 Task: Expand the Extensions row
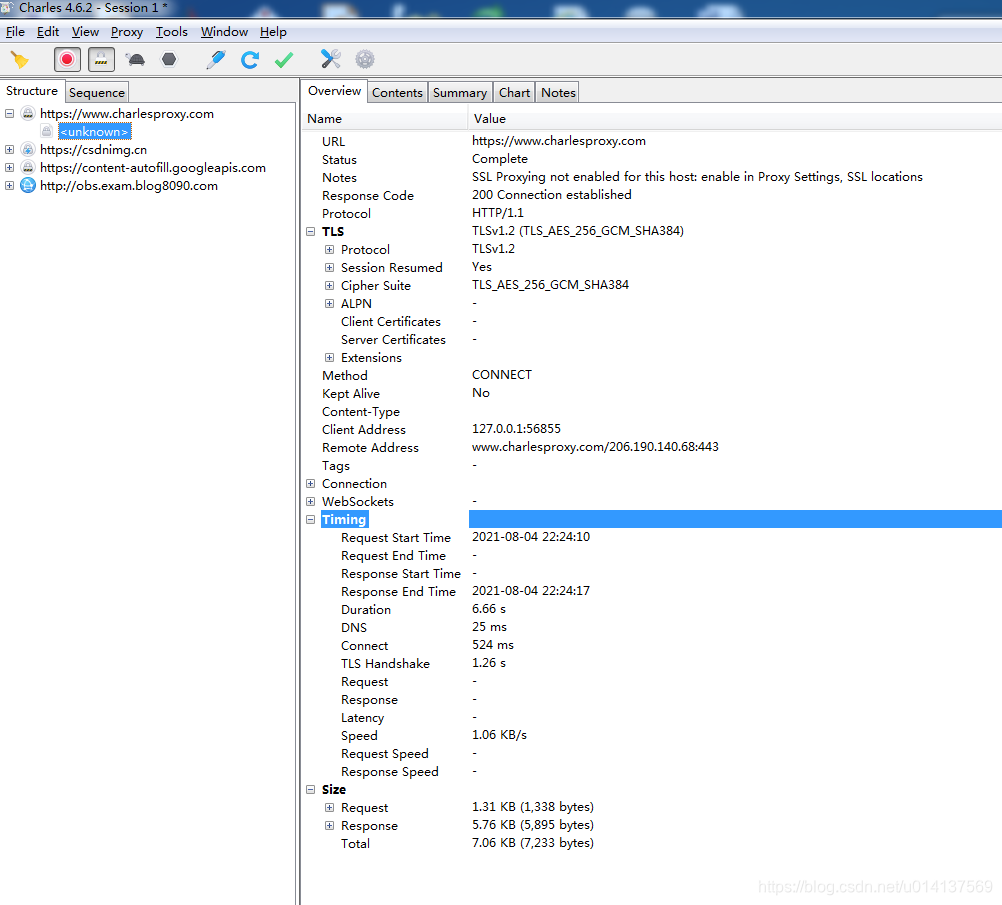pyautogui.click(x=329, y=357)
